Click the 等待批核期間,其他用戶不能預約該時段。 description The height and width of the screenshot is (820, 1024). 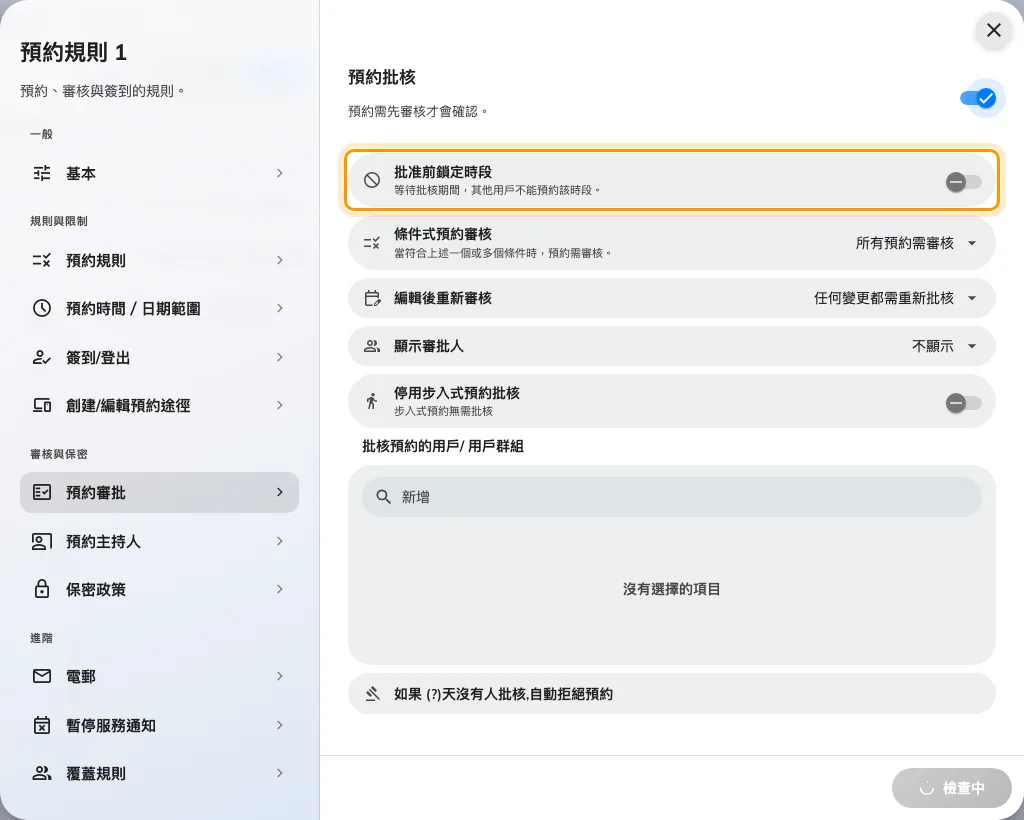(x=497, y=190)
